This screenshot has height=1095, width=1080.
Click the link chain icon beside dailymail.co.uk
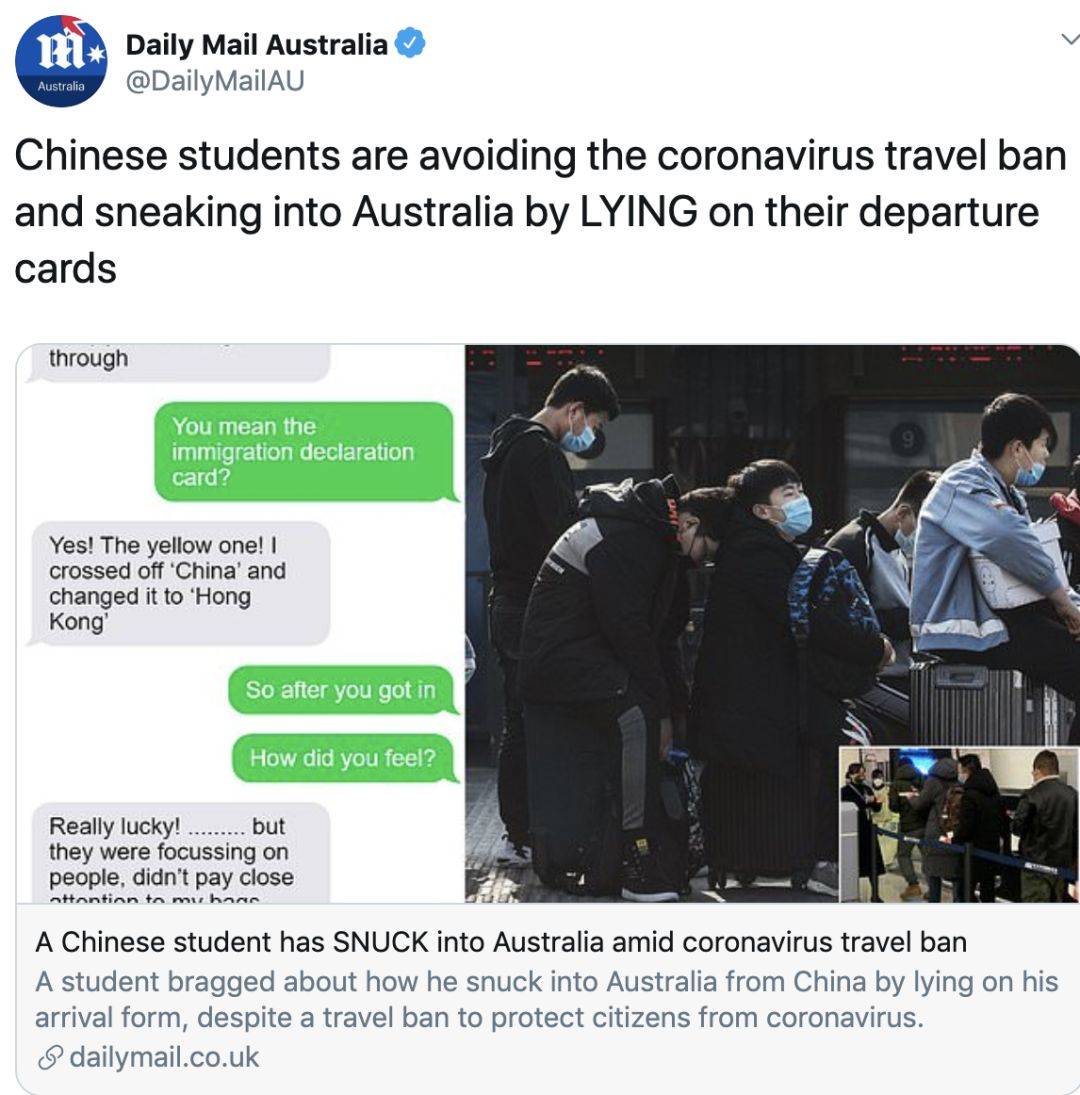[50, 1057]
